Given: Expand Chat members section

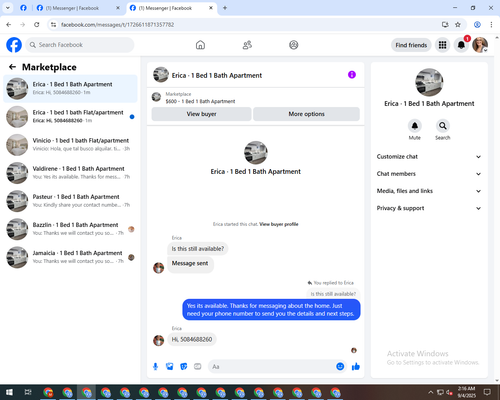Looking at the screenshot, I should (x=429, y=174).
